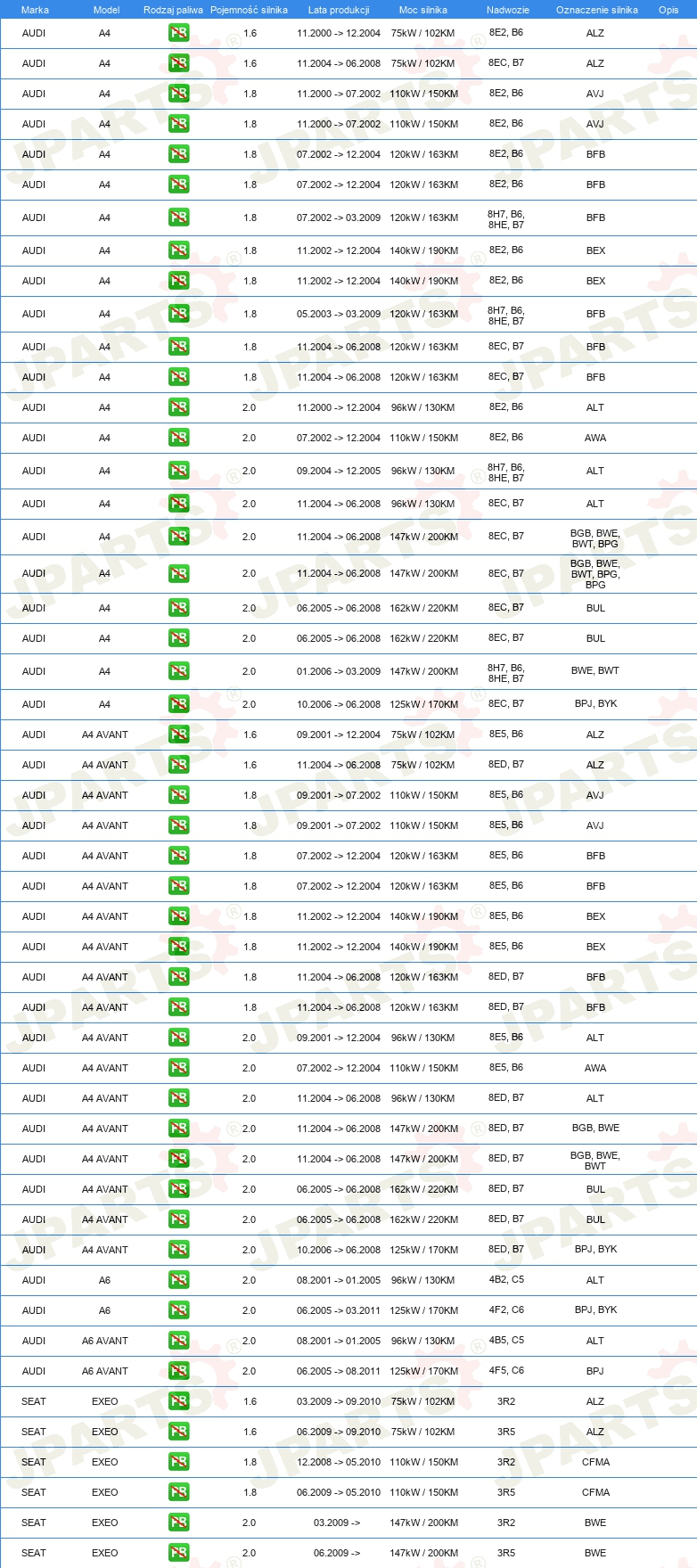The image size is (697, 1568).
Task: Select the date cell 06.2005 -> 03.2011
Action: click(x=339, y=1310)
